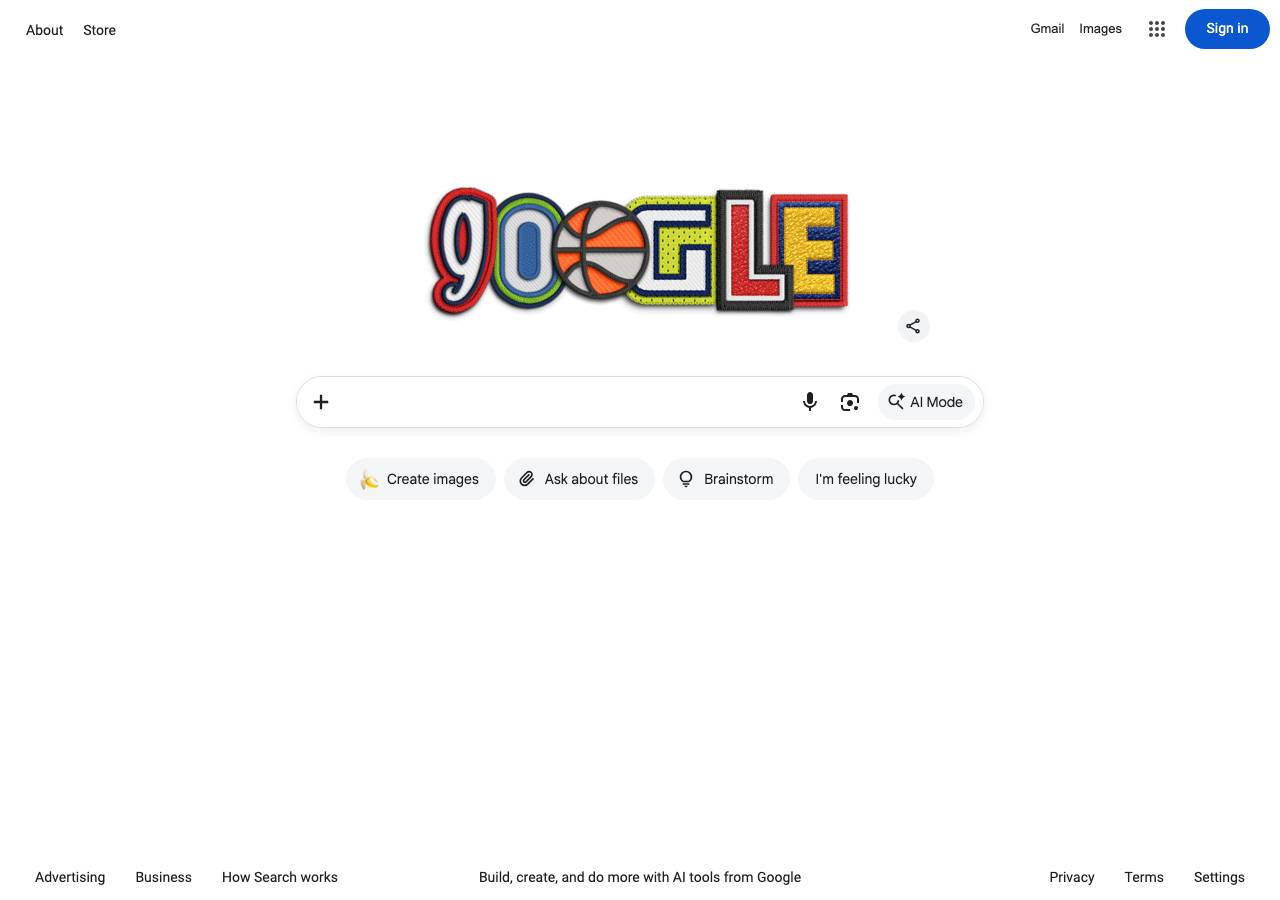
Task: Open How Search works page
Action: click(280, 877)
